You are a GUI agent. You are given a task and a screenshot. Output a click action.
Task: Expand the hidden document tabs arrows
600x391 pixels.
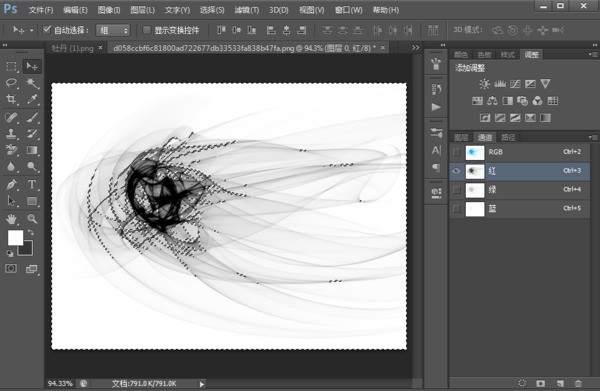pos(416,48)
